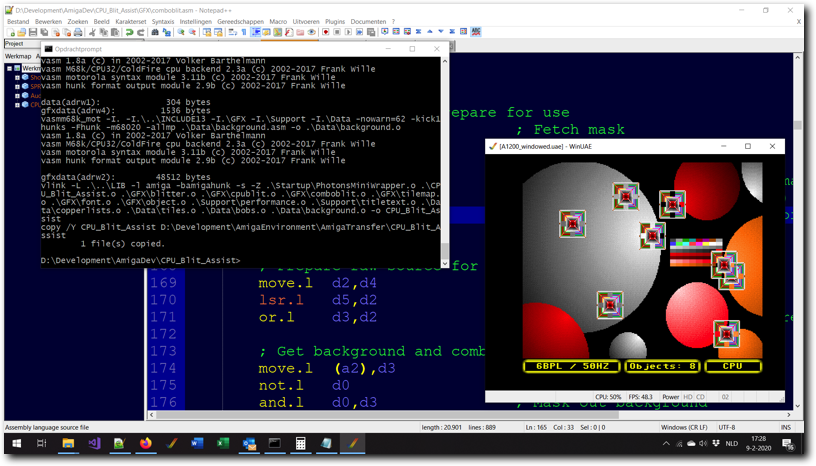This screenshot has height=466, width=816.
Task: Start macro recording with the red dot icon
Action: [326, 32]
